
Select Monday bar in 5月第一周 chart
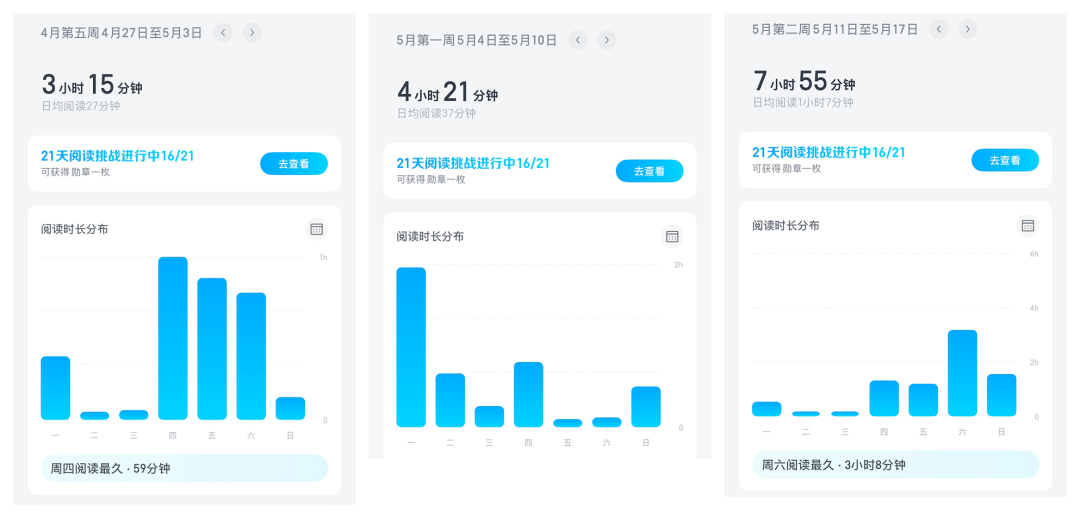[x=411, y=347]
